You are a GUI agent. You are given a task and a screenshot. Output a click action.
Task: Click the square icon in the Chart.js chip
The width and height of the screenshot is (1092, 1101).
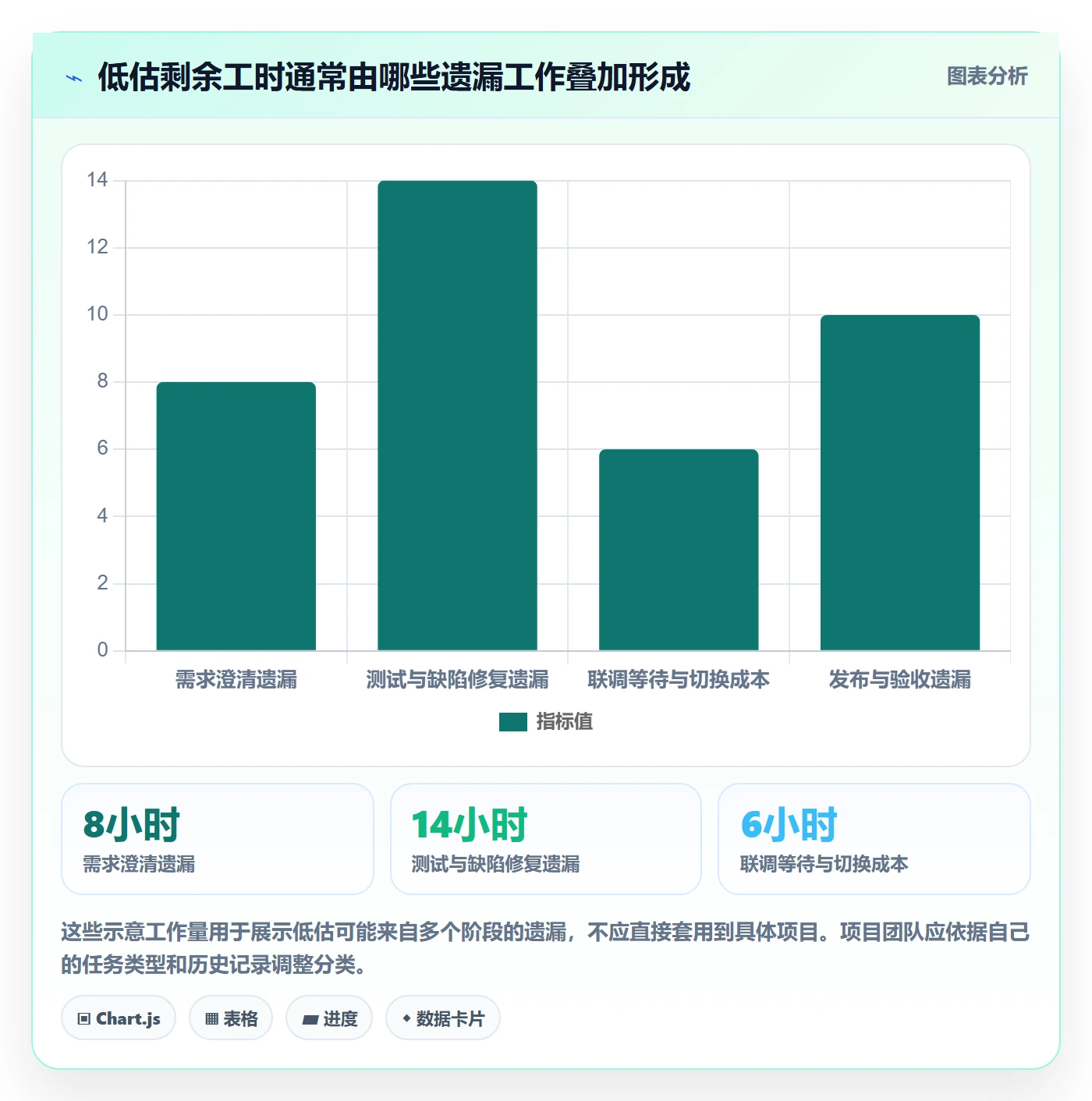(x=84, y=1019)
